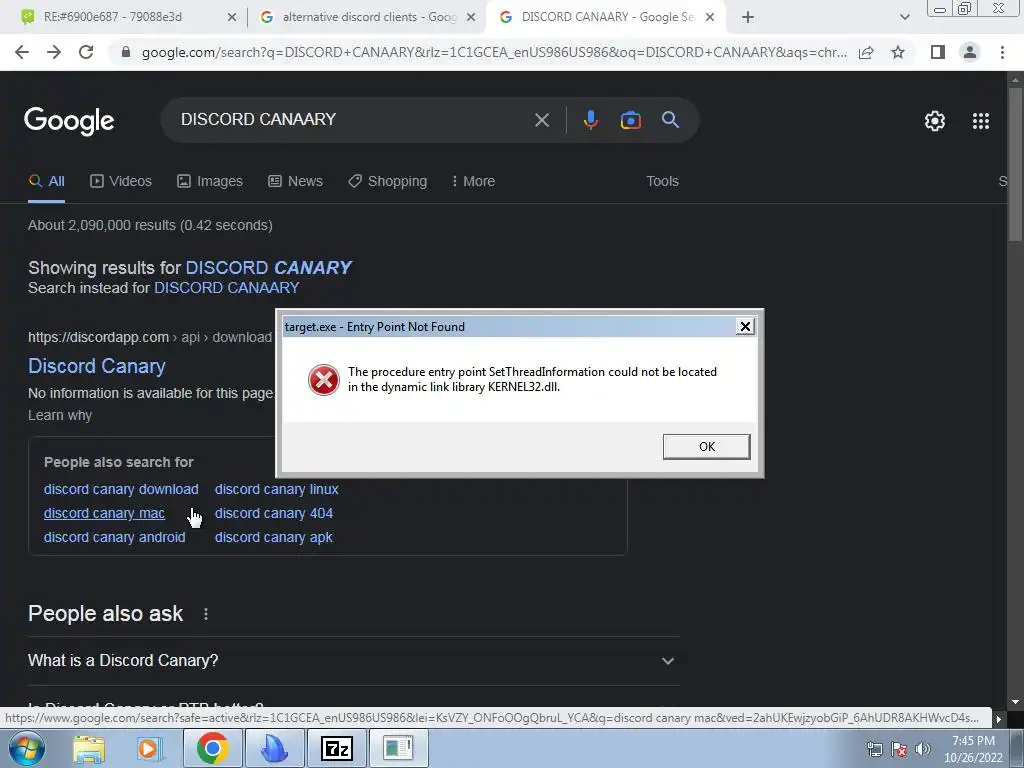Screen dimensions: 1024x768
Task: Open Google quick settings gear
Action: 935,121
